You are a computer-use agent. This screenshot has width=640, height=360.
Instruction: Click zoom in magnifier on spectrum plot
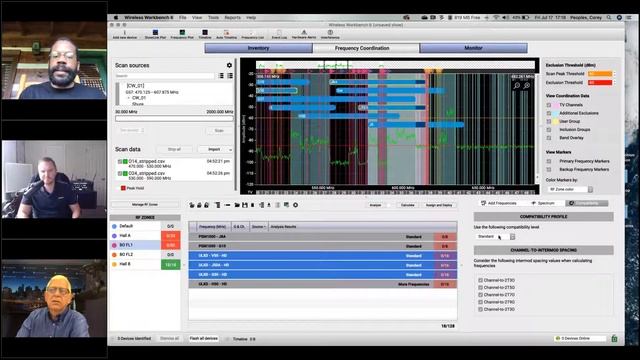pos(527,85)
